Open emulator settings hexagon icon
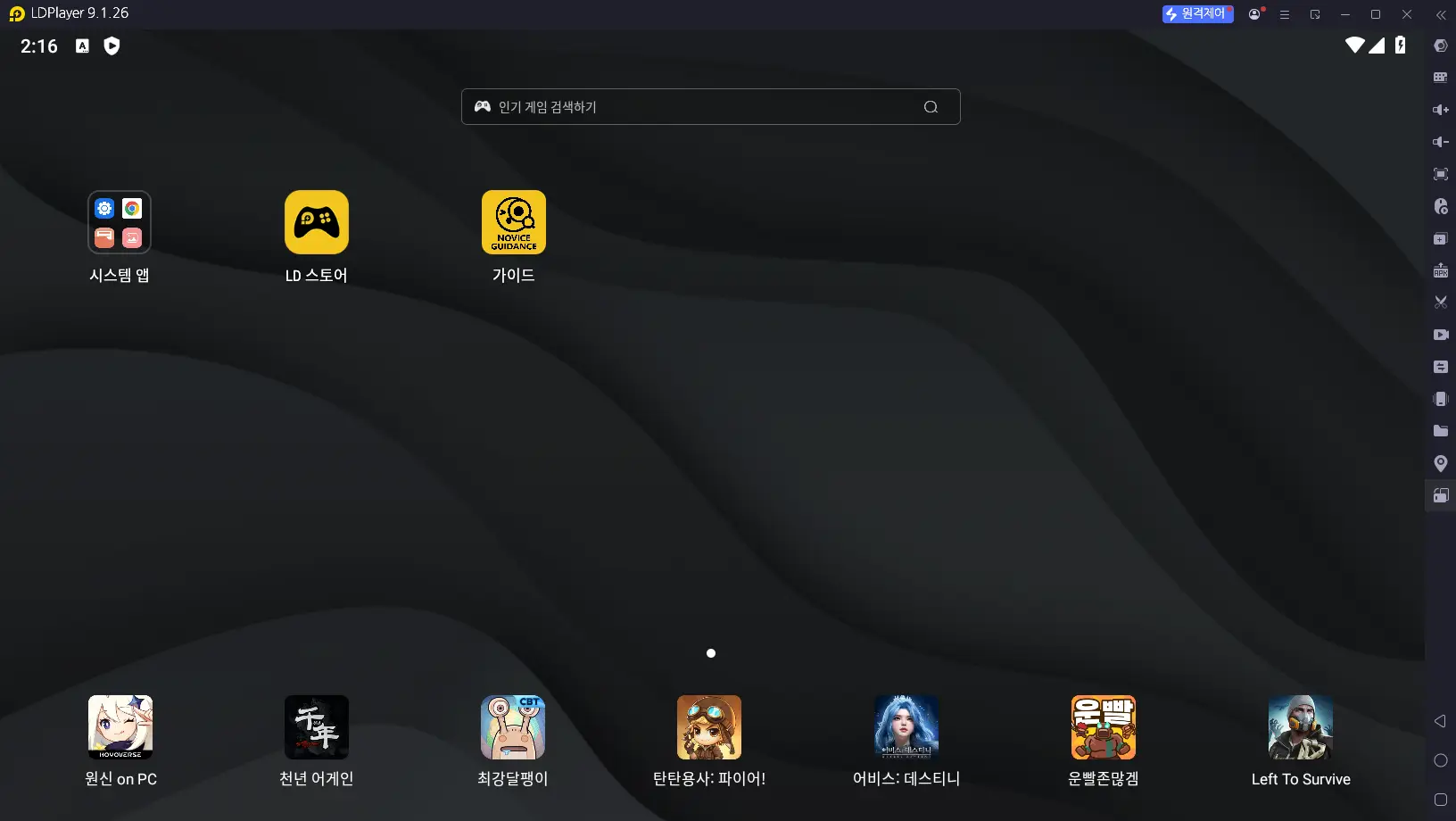This screenshot has height=821, width=1456. [x=1441, y=46]
